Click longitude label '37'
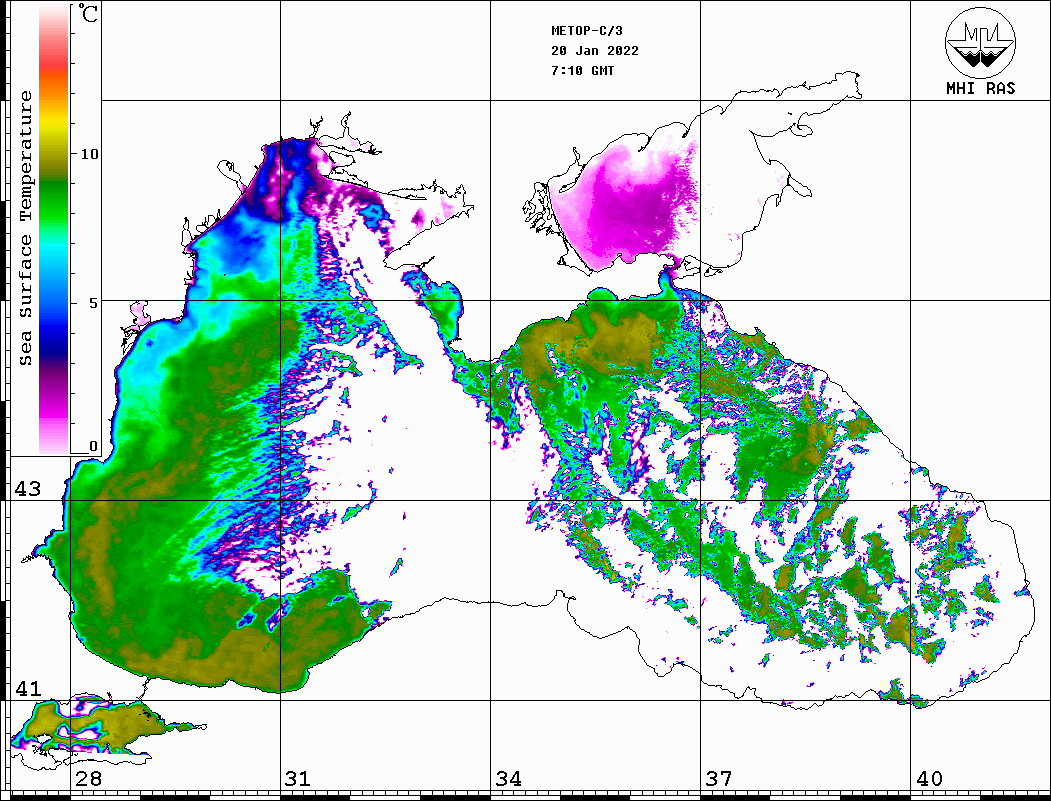 point(719,778)
